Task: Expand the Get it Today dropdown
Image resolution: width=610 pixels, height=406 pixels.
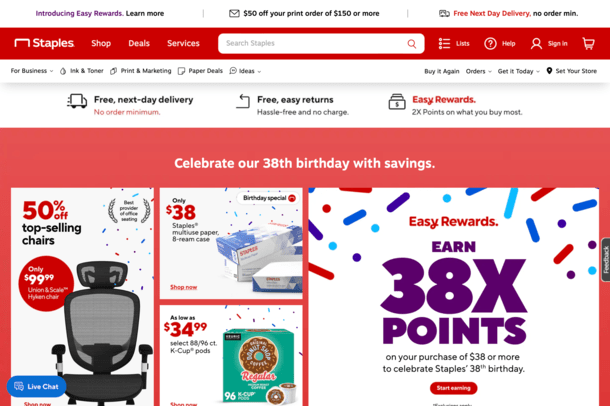Action: click(x=519, y=71)
